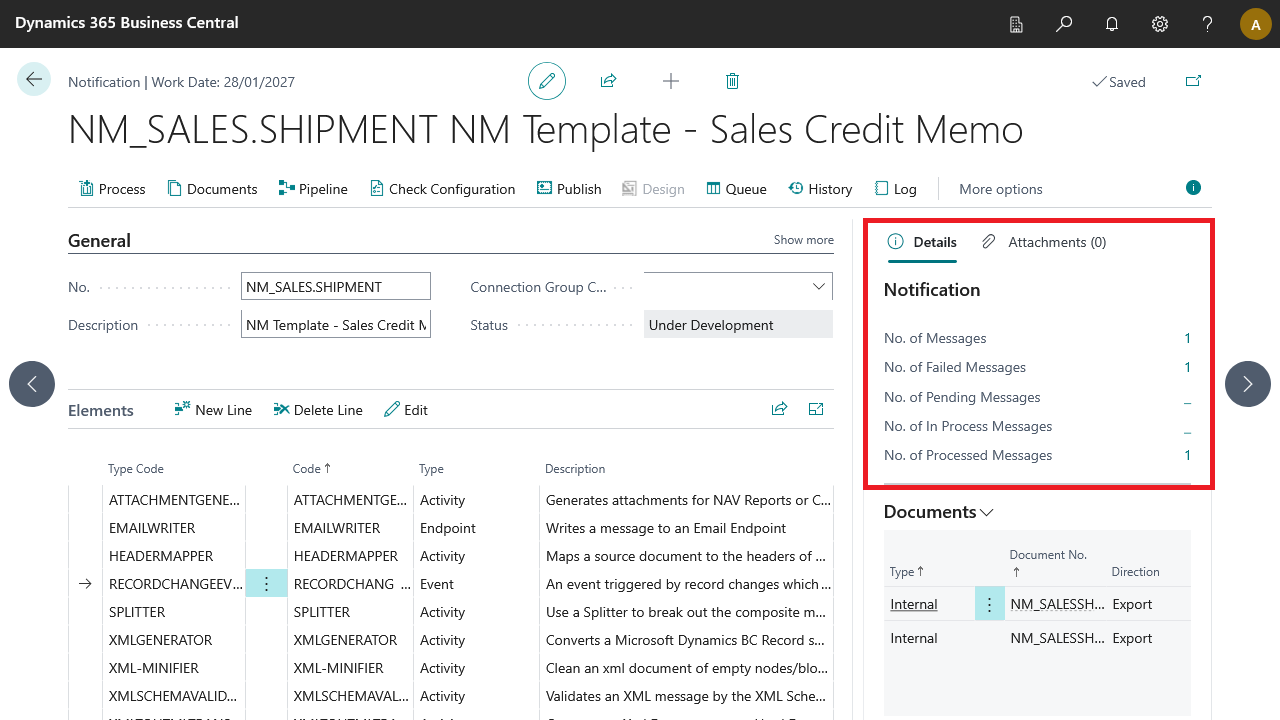Toggle the FactBox info pane icon
The height and width of the screenshot is (720, 1280).
click(x=1193, y=187)
